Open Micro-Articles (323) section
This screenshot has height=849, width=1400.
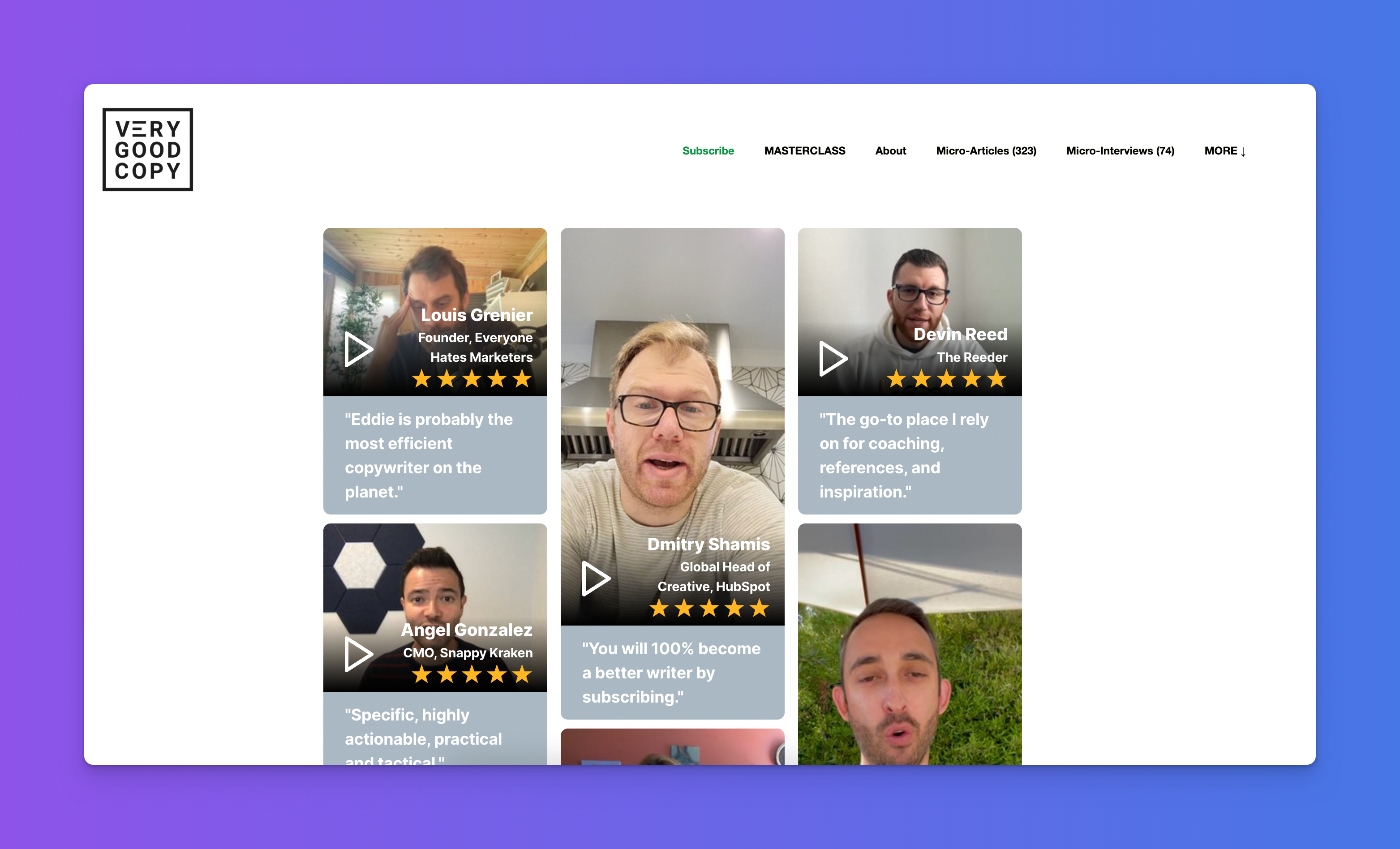tap(986, 151)
